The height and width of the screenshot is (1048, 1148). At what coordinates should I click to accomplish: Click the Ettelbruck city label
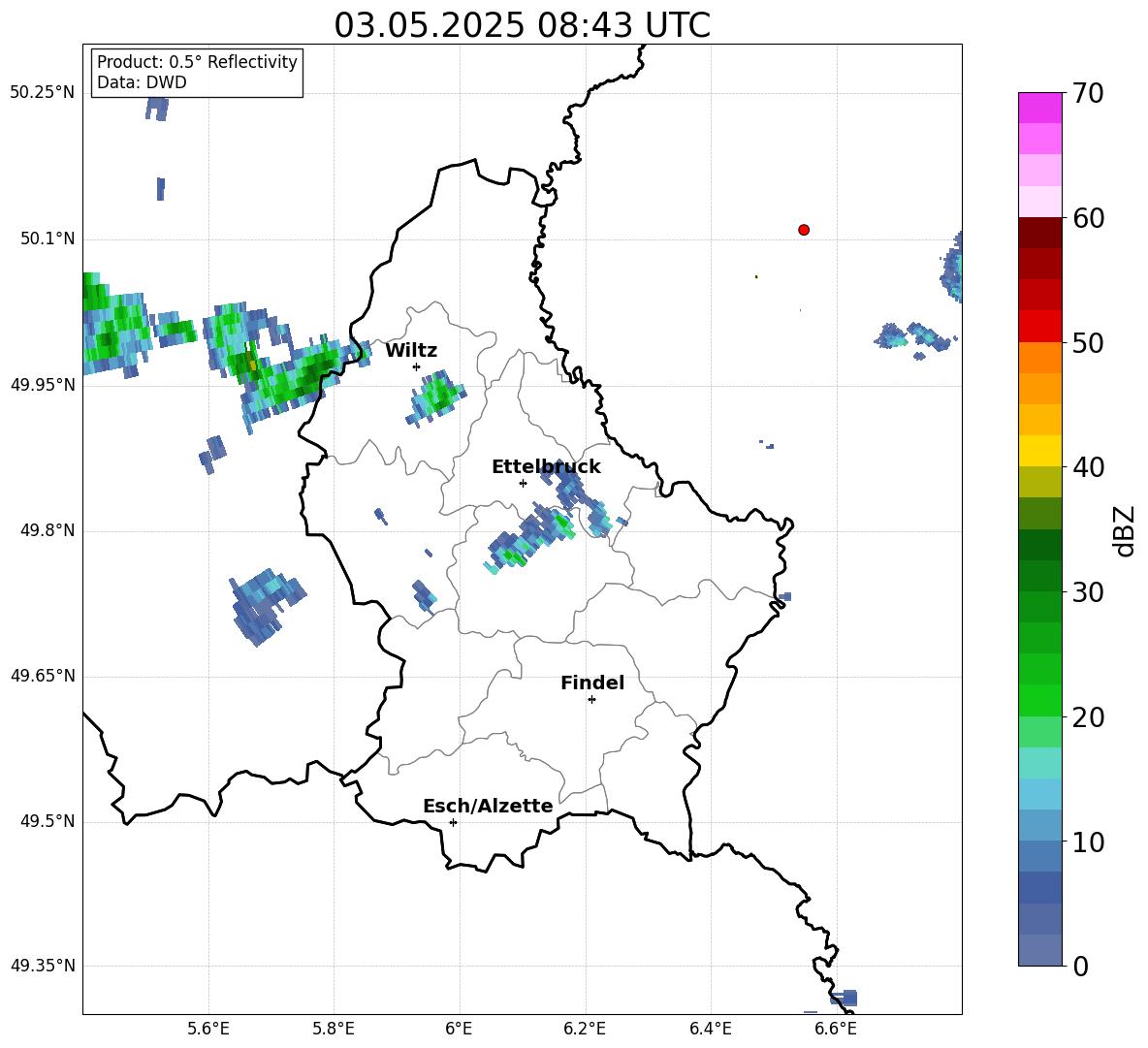pyautogui.click(x=546, y=467)
